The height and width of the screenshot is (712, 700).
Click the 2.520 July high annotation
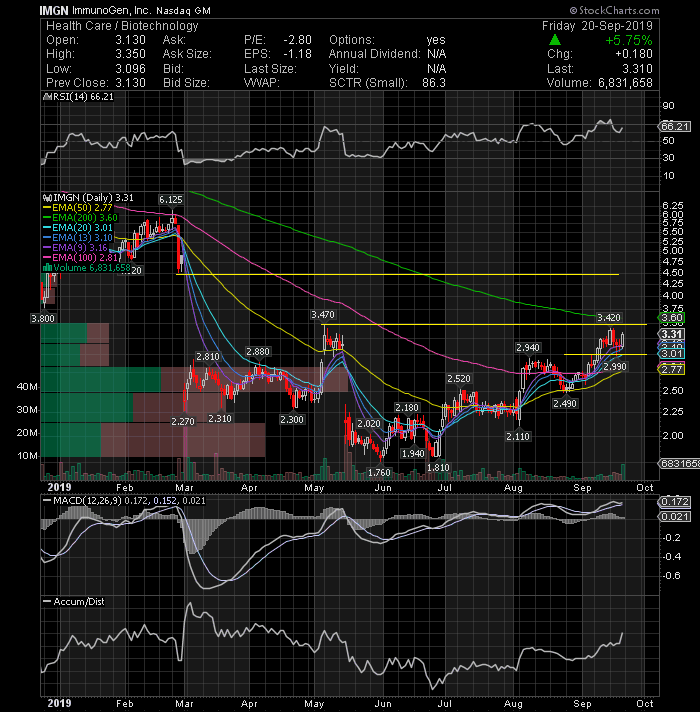tap(459, 378)
